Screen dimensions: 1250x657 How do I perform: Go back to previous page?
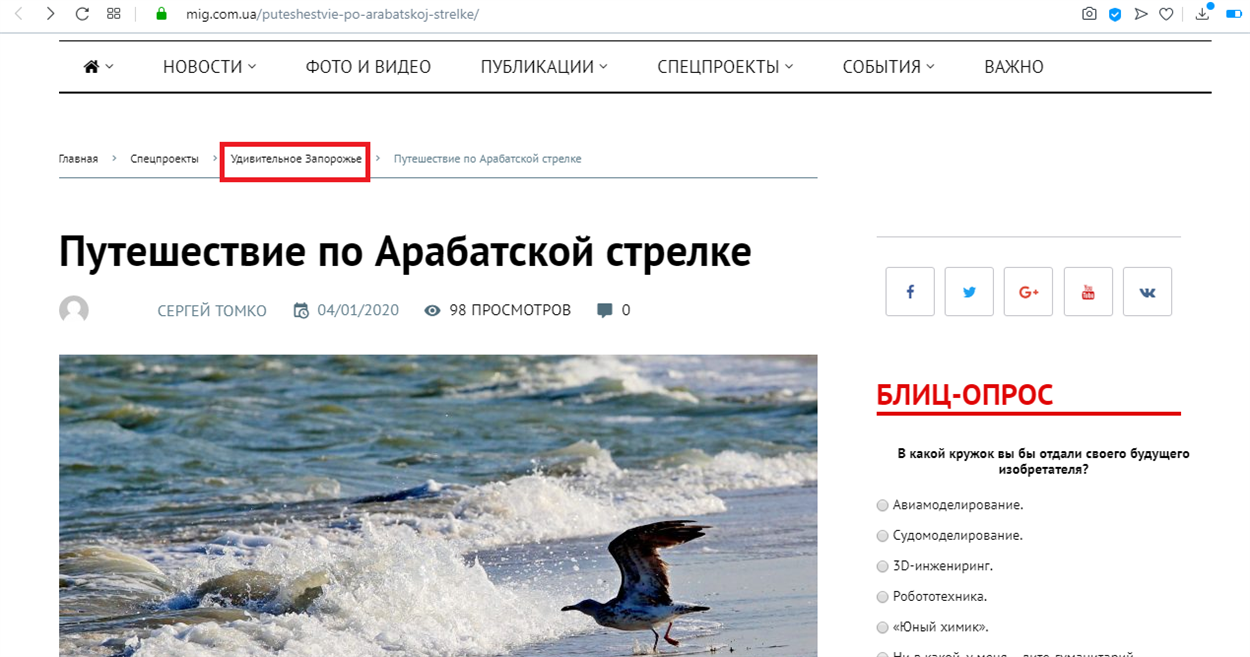18,14
